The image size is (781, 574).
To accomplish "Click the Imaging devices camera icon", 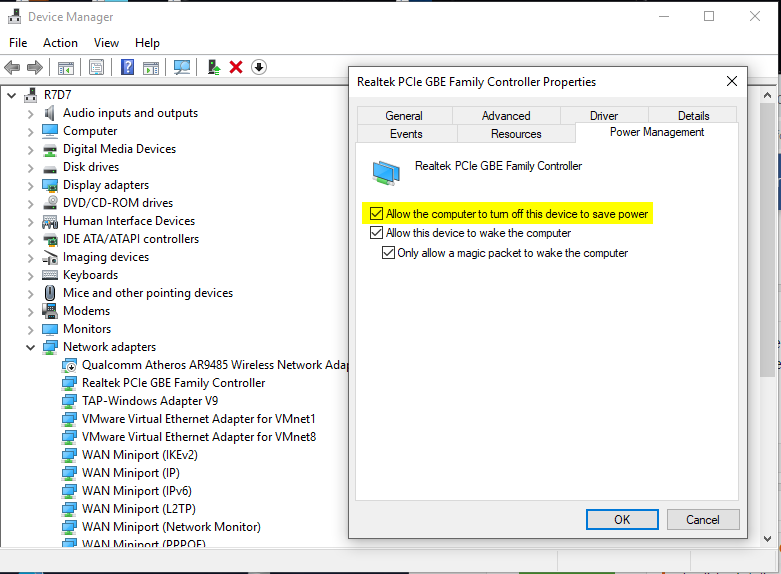I will [x=50, y=257].
